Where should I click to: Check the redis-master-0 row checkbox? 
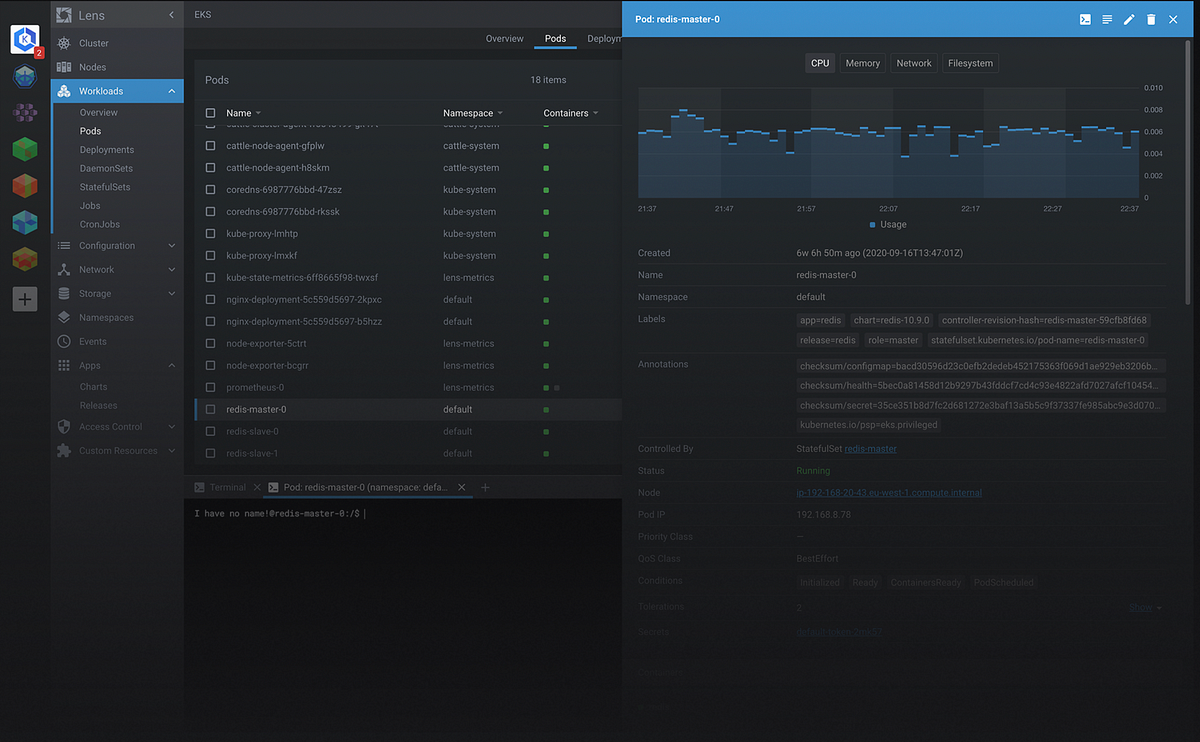tap(210, 409)
